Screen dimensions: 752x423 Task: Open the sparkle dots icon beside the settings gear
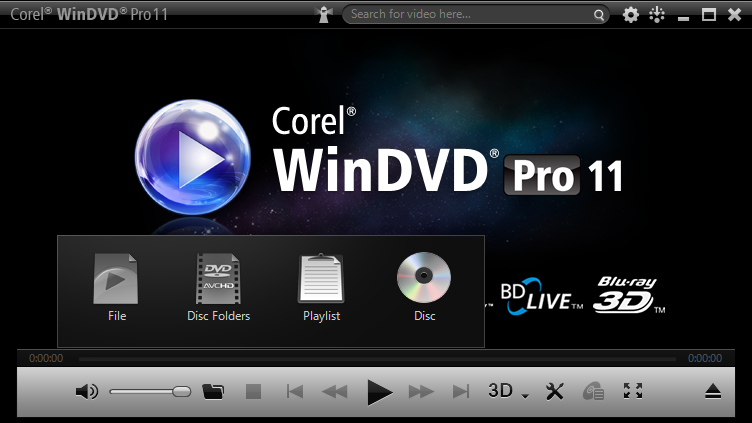[x=657, y=15]
